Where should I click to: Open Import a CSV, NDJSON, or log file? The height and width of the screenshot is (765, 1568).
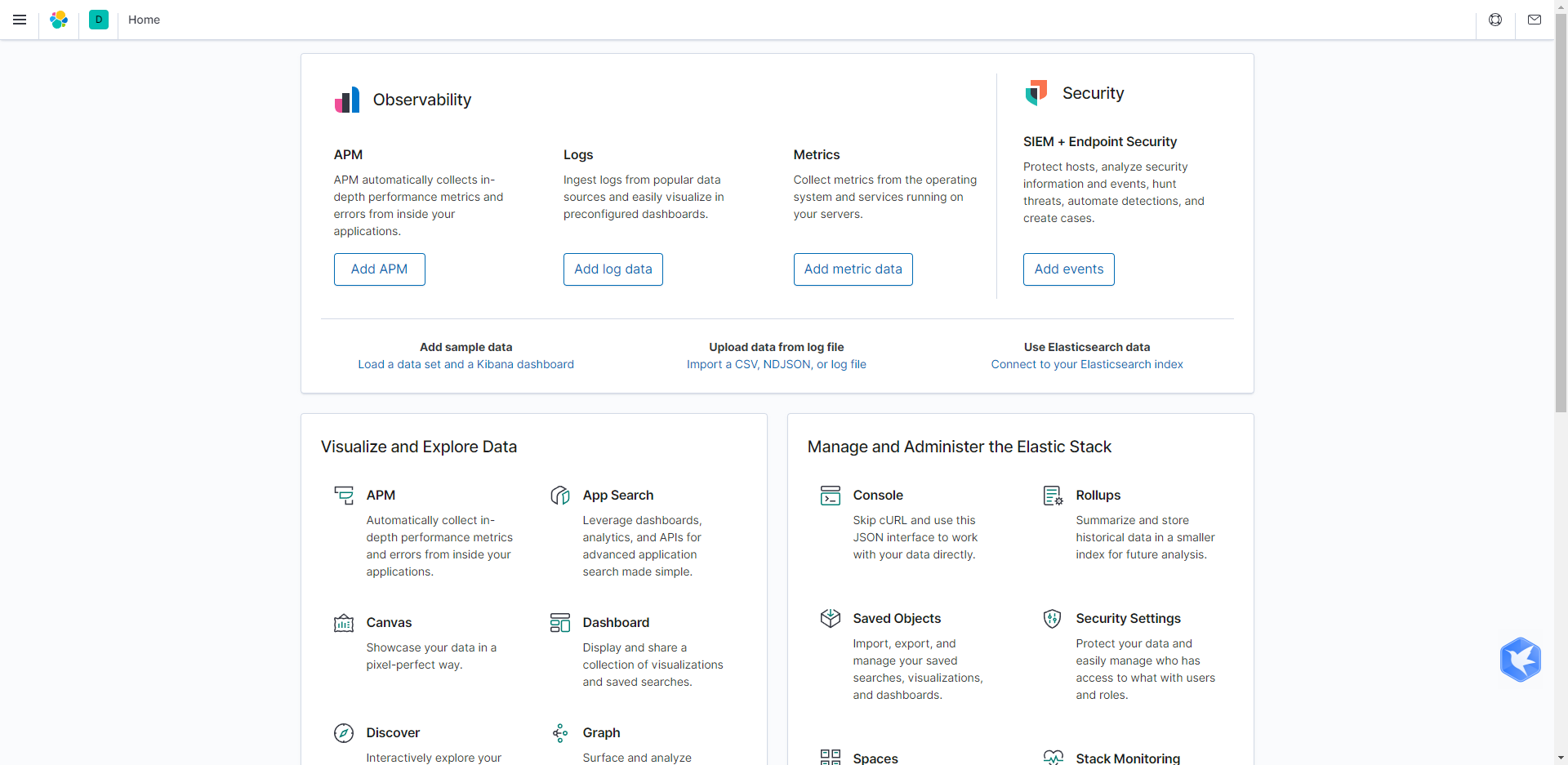click(777, 364)
